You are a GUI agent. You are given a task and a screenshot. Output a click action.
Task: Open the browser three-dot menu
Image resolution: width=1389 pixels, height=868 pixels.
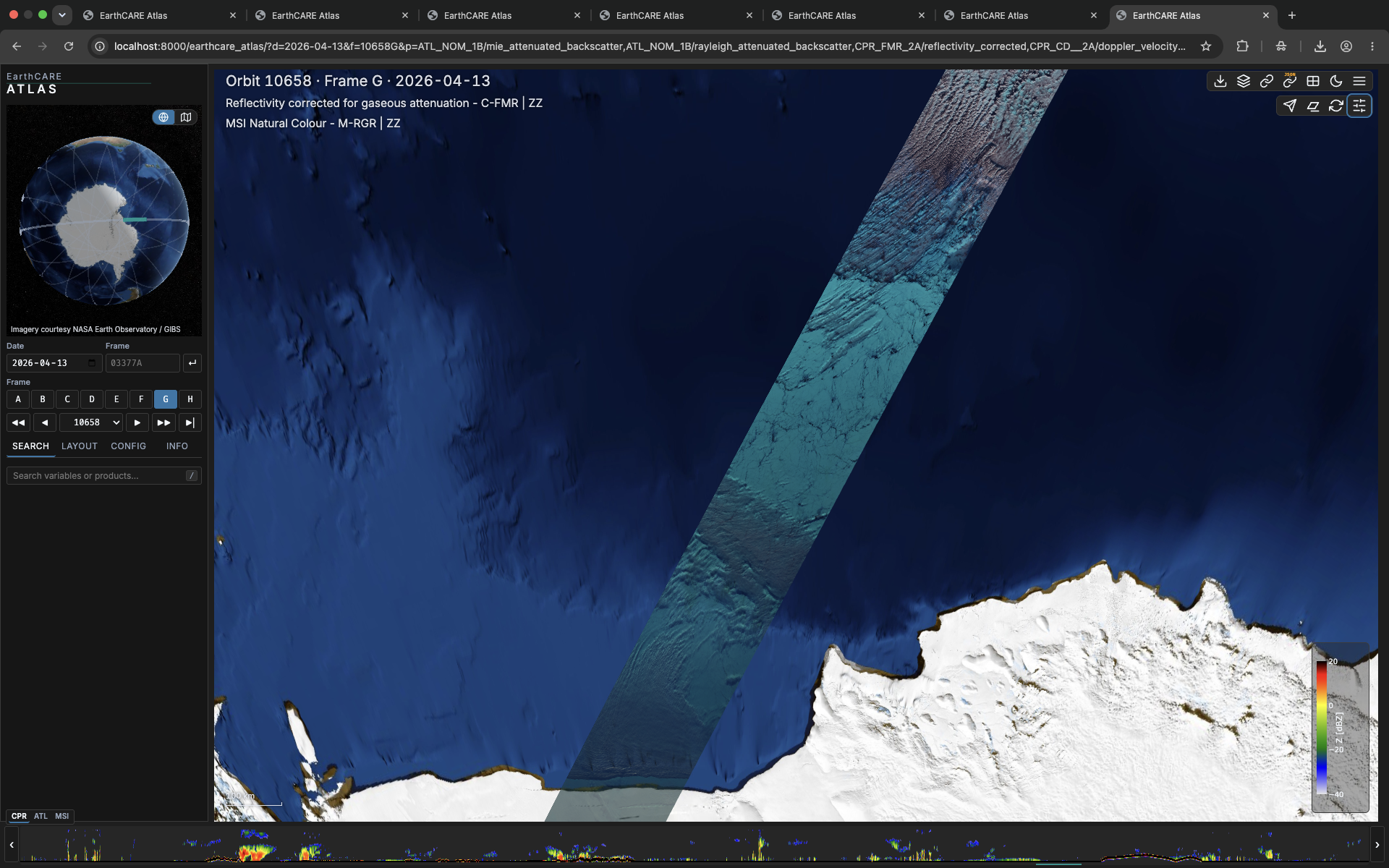point(1372,46)
